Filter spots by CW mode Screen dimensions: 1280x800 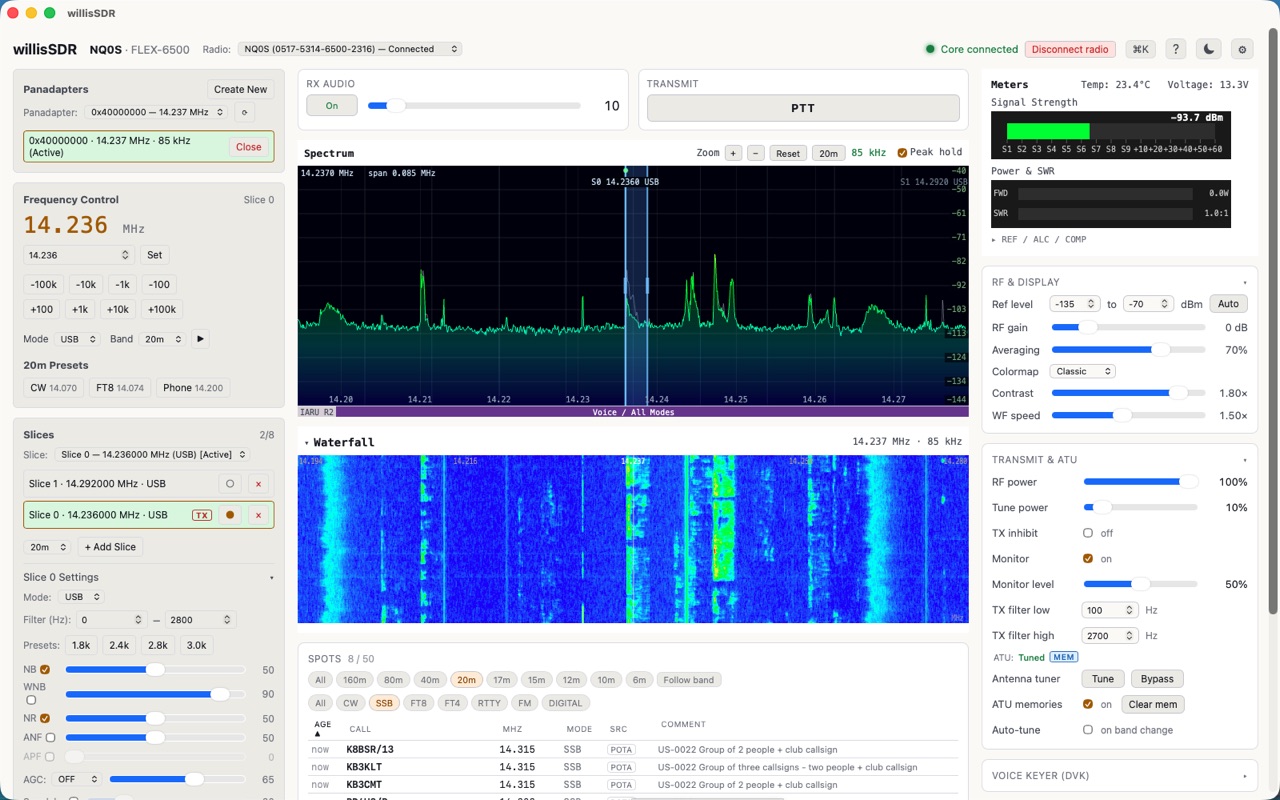[x=350, y=703]
